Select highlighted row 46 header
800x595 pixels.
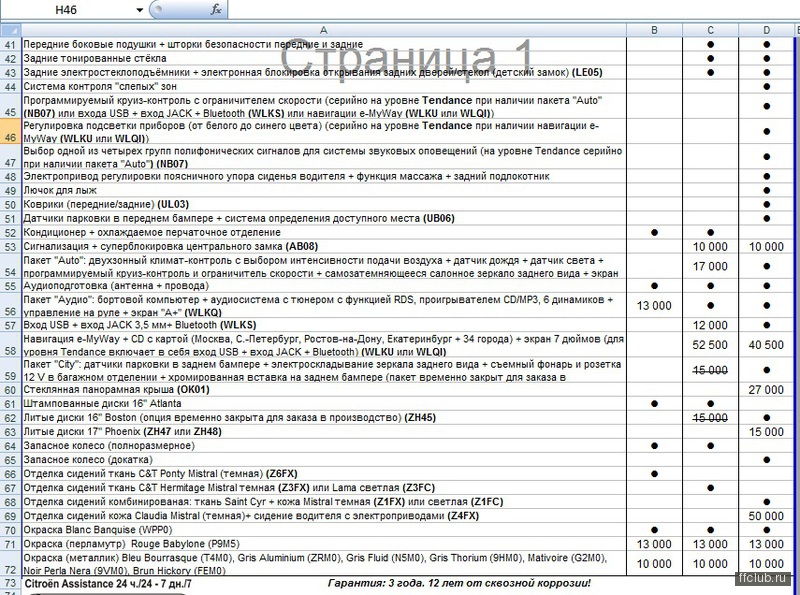tap(11, 132)
